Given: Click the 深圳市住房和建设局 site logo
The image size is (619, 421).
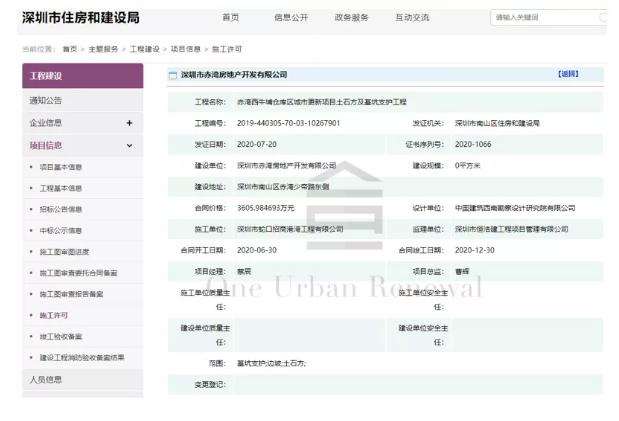Looking at the screenshot, I should click(x=81, y=18).
